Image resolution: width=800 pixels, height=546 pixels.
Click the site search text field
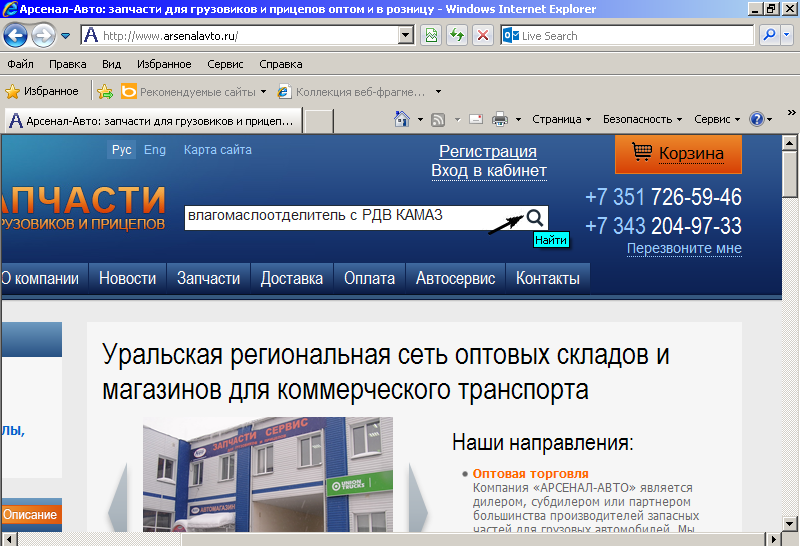353,217
